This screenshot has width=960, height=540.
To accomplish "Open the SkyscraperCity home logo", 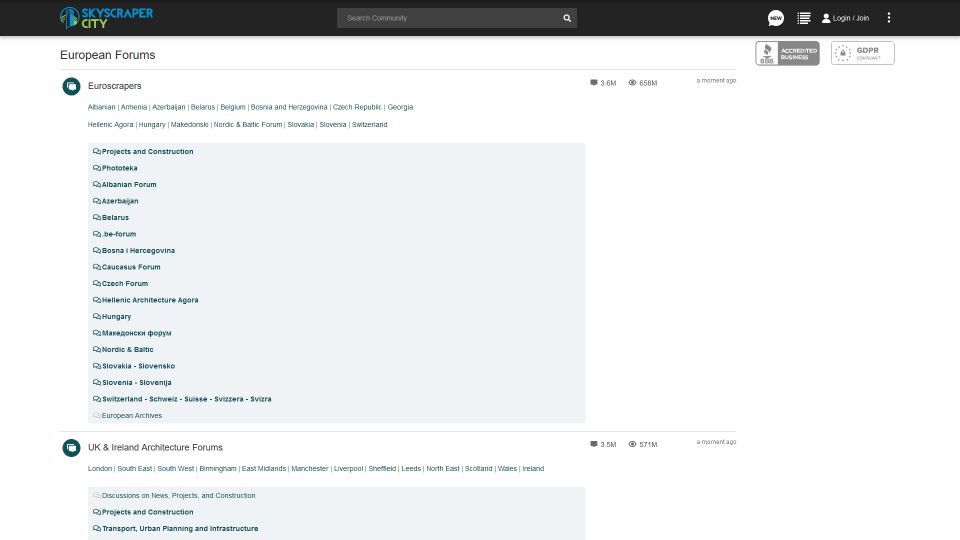I will click(x=107, y=18).
